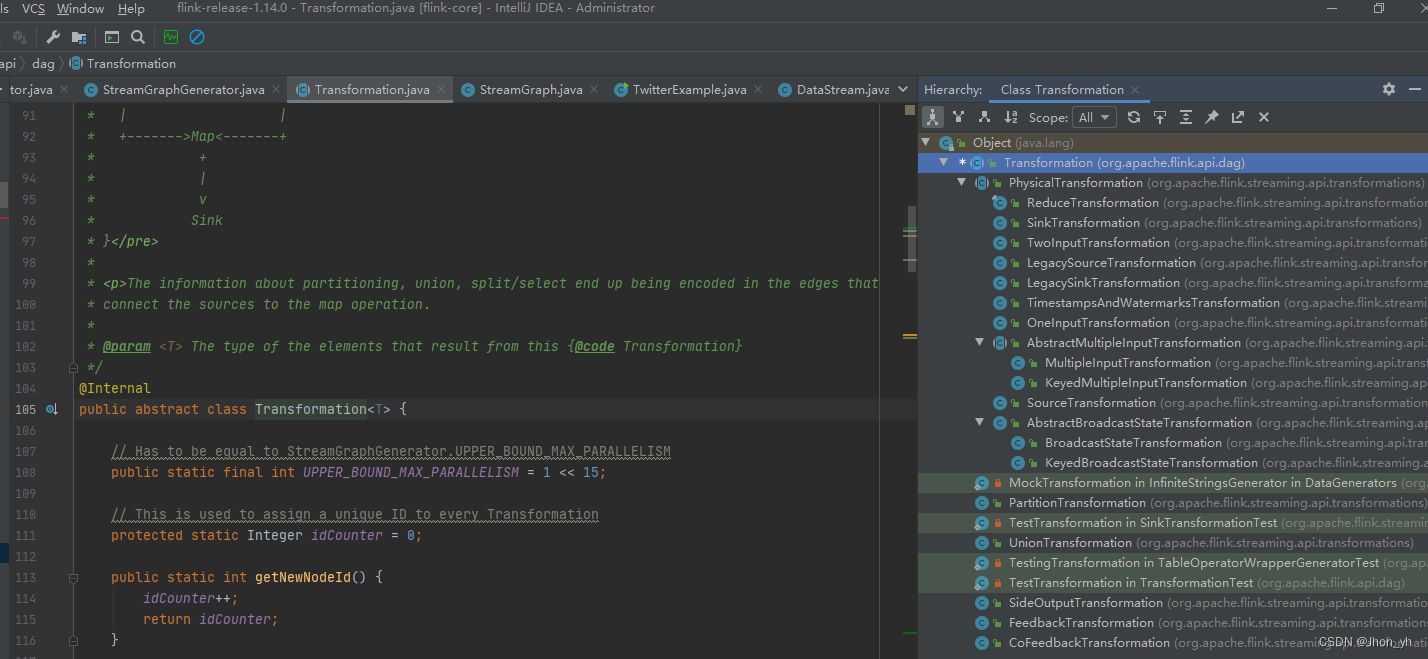
Task: Switch to Subtypes Hierarchy view
Action: click(x=984, y=117)
